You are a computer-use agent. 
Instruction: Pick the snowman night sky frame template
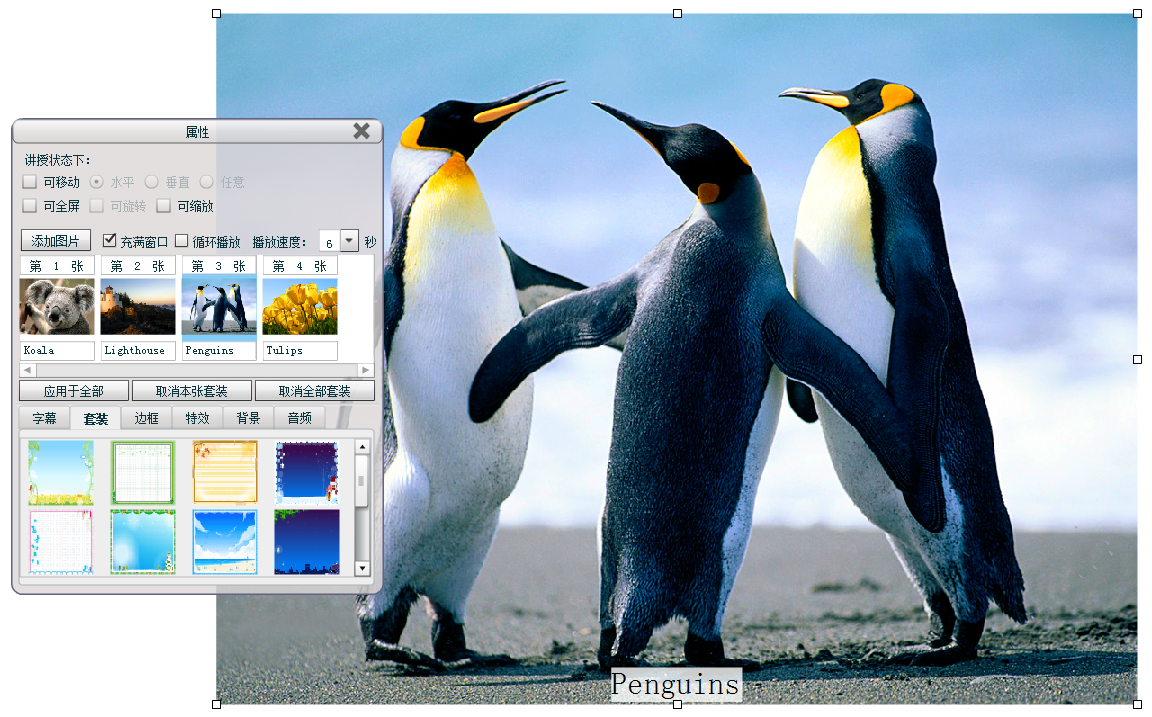[307, 472]
